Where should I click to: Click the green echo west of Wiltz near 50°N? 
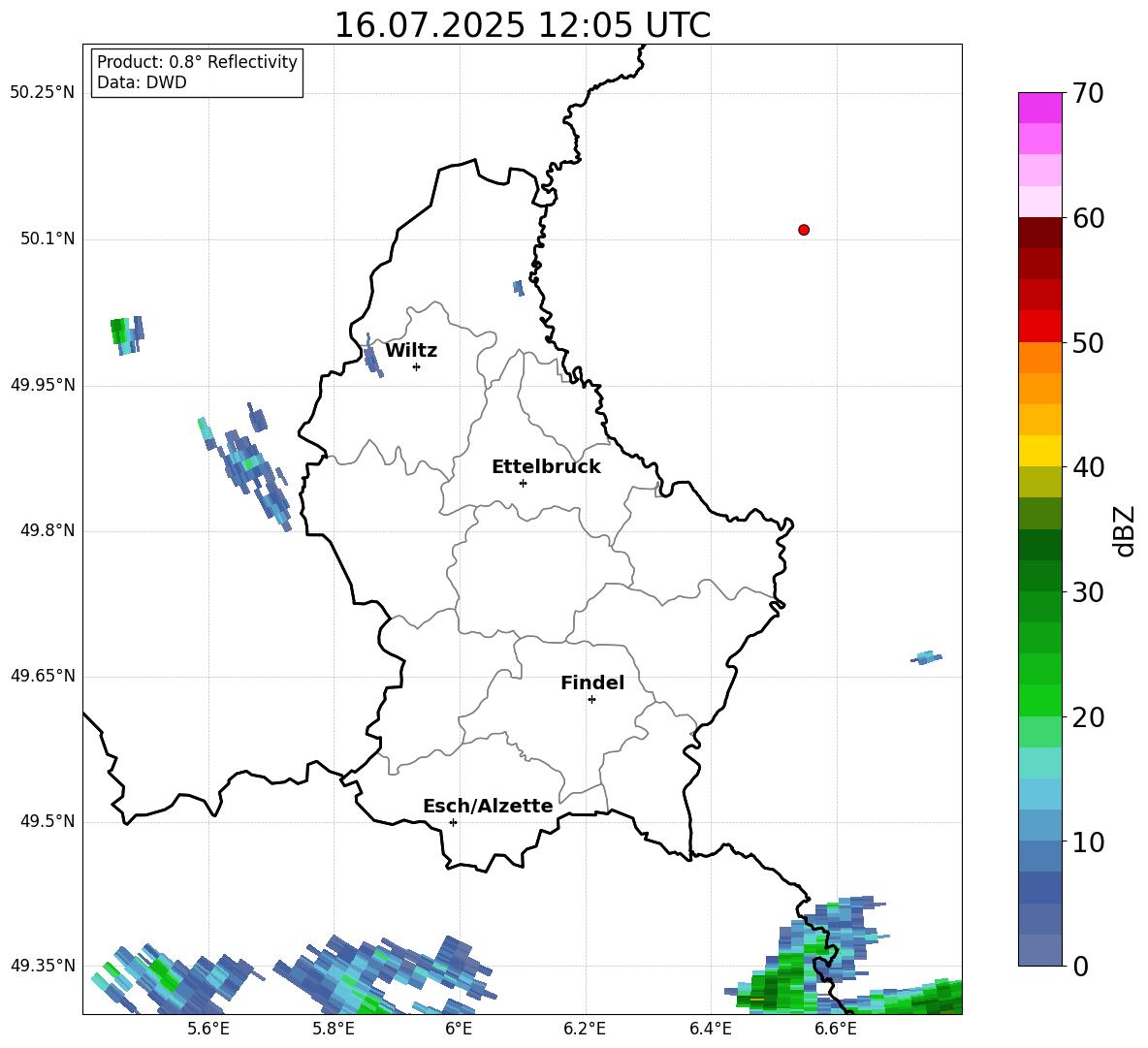(x=126, y=335)
